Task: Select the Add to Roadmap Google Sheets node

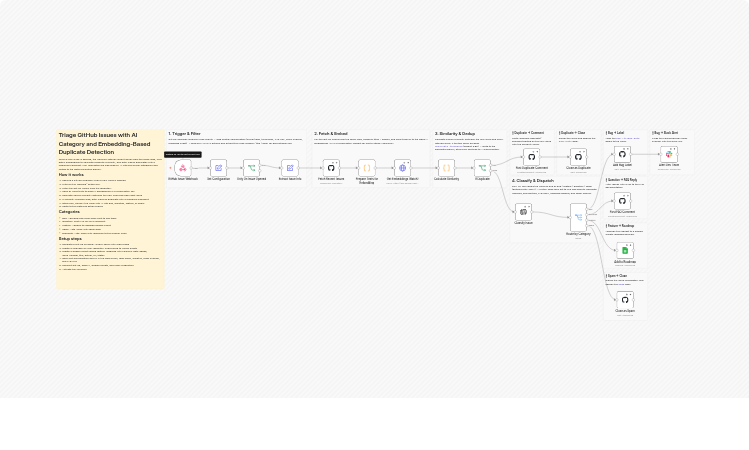Action: click(x=625, y=250)
